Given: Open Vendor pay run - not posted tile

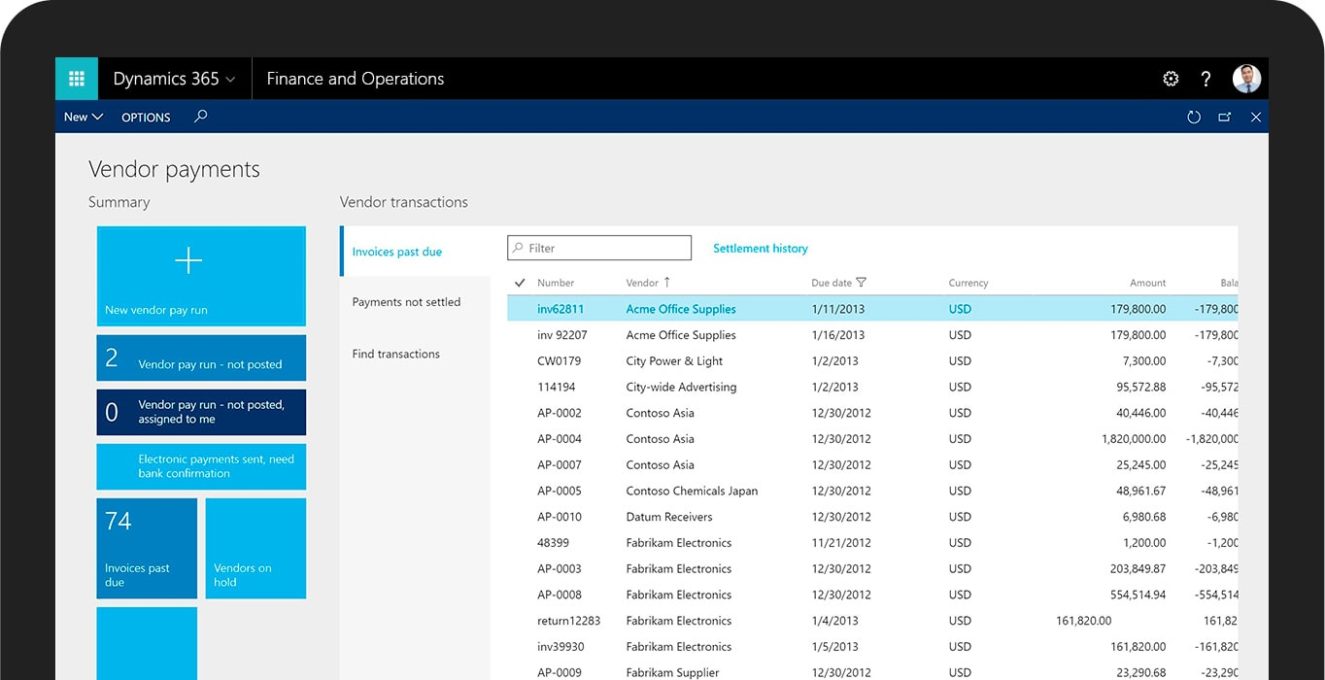Looking at the screenshot, I should click(x=201, y=358).
